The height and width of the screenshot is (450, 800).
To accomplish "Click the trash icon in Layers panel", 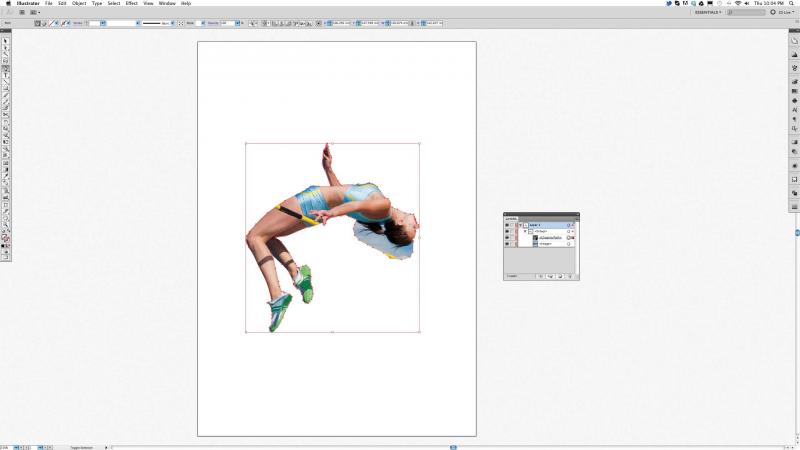I will (x=571, y=275).
